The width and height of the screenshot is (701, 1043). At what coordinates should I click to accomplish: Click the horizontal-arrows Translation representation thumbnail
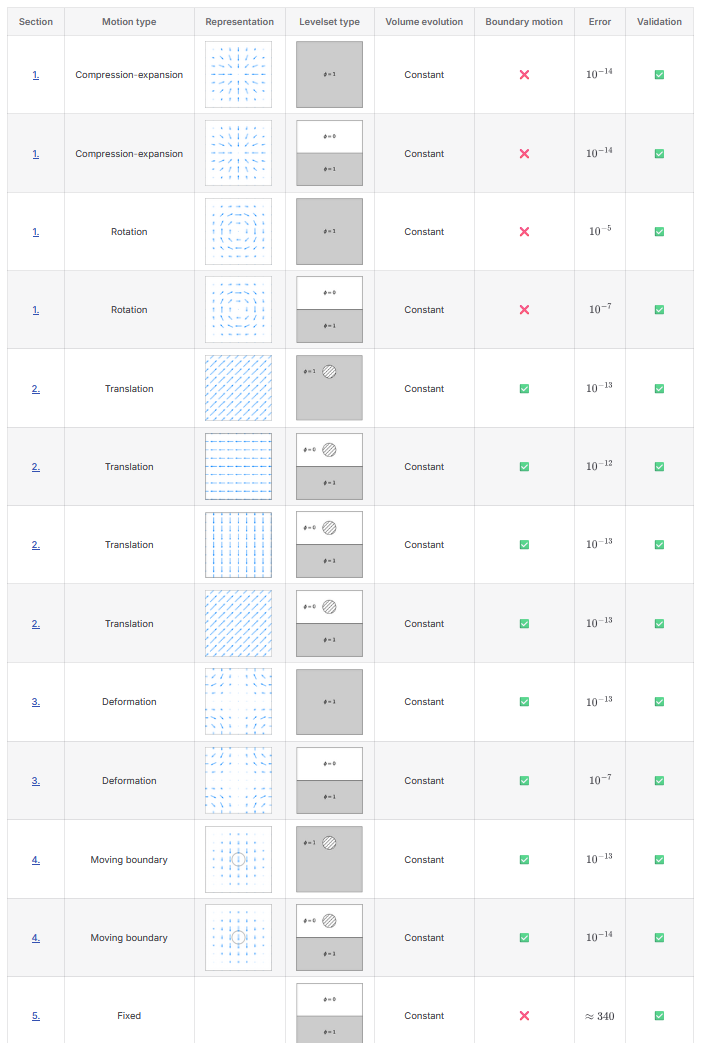point(238,467)
